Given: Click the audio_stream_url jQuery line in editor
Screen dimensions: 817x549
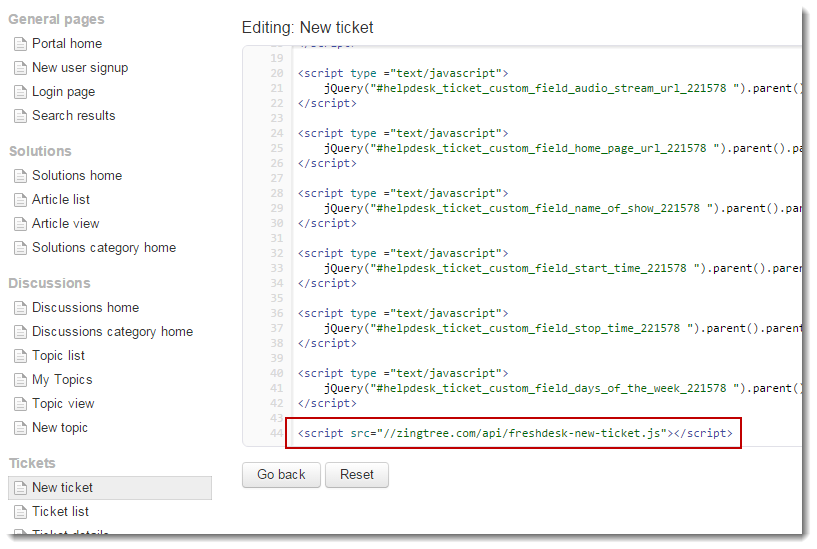Looking at the screenshot, I should click(564, 89).
